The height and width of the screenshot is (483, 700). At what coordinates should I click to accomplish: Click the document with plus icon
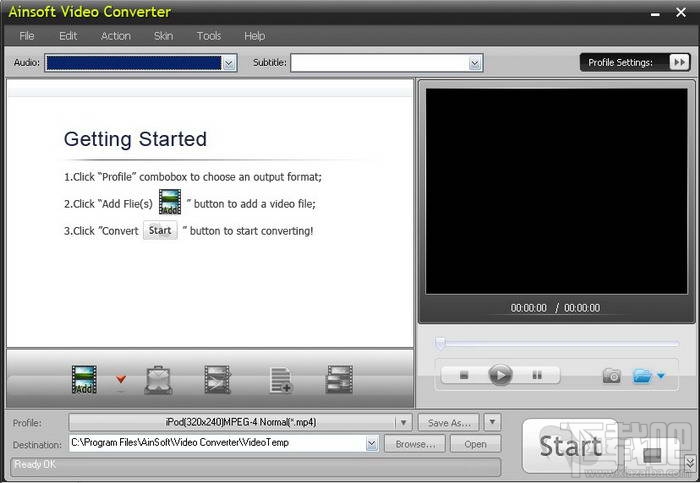point(281,380)
